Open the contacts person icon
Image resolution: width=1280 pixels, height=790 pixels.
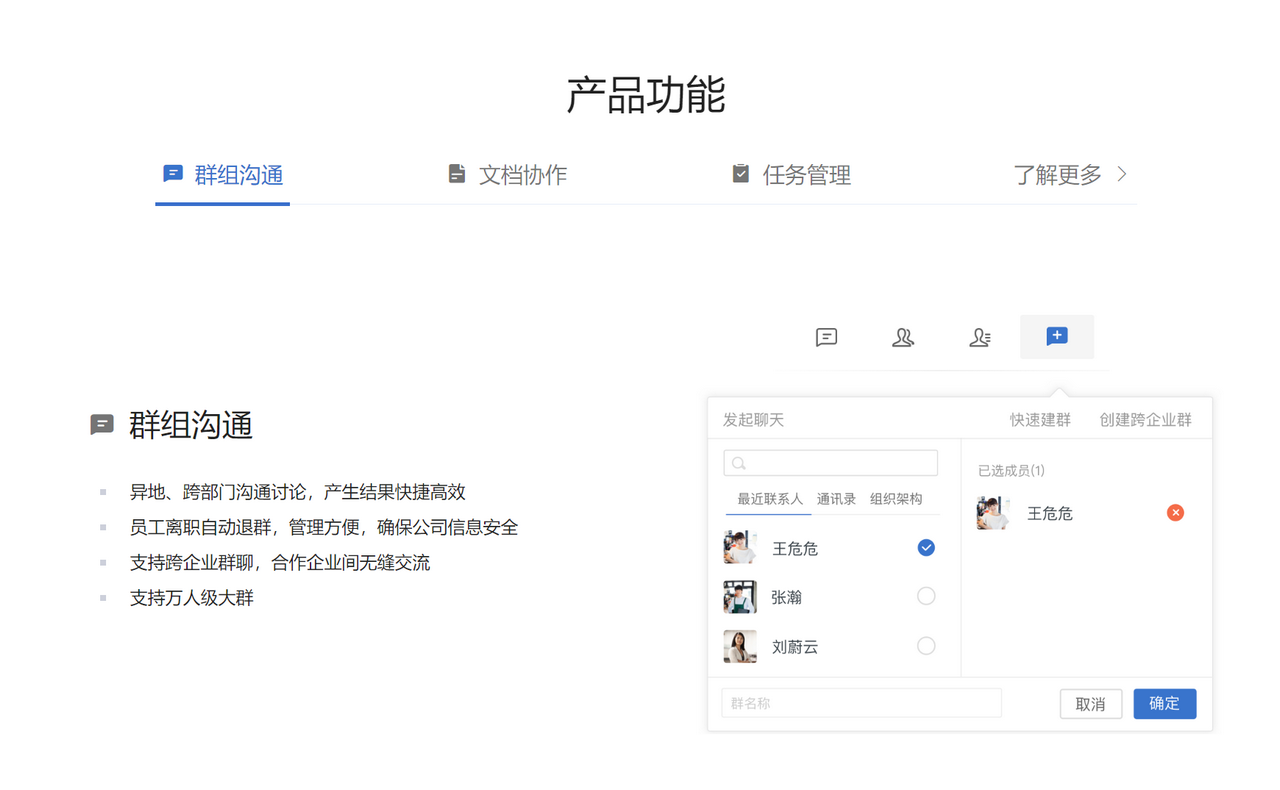(x=903, y=337)
